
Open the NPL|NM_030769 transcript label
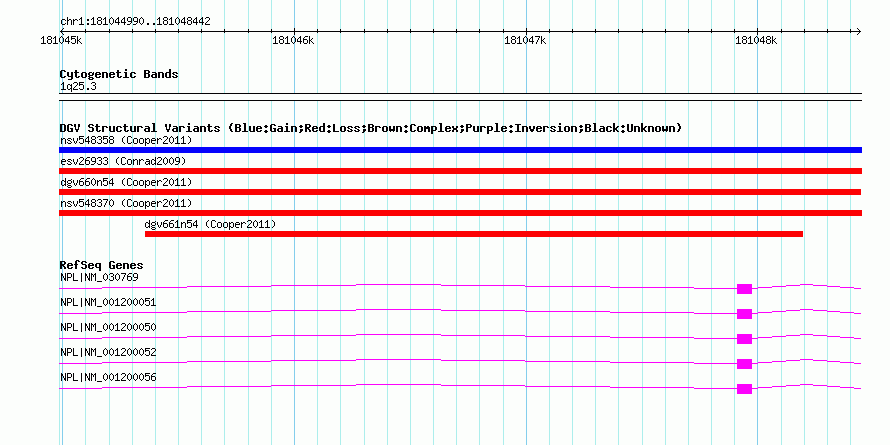click(99, 278)
